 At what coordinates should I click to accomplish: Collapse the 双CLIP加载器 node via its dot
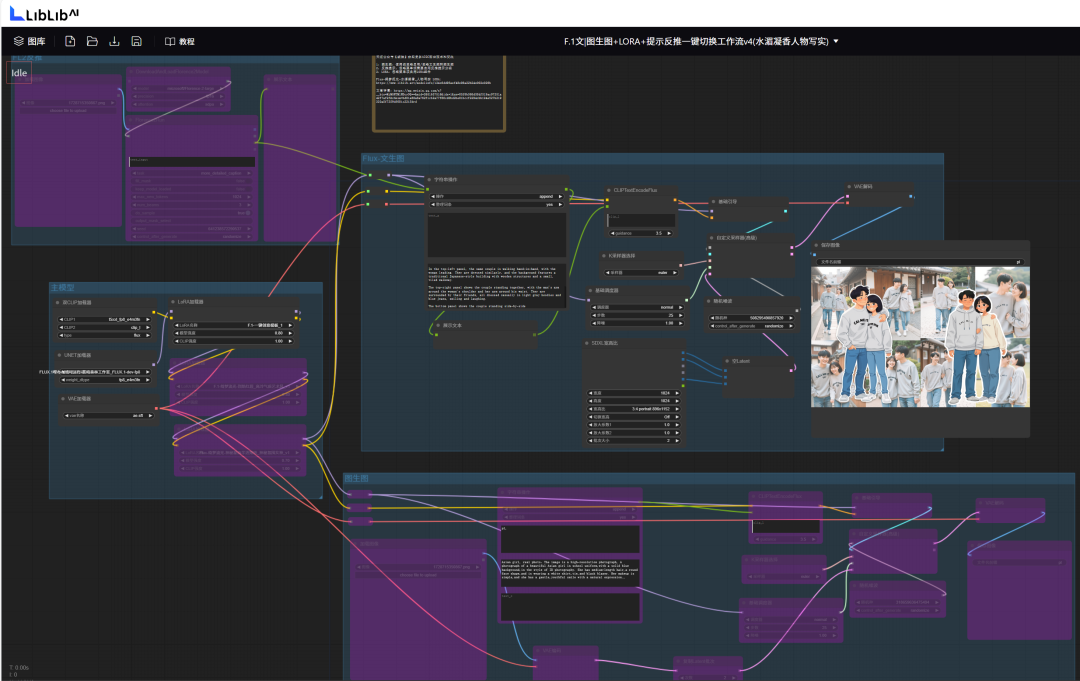click(58, 302)
